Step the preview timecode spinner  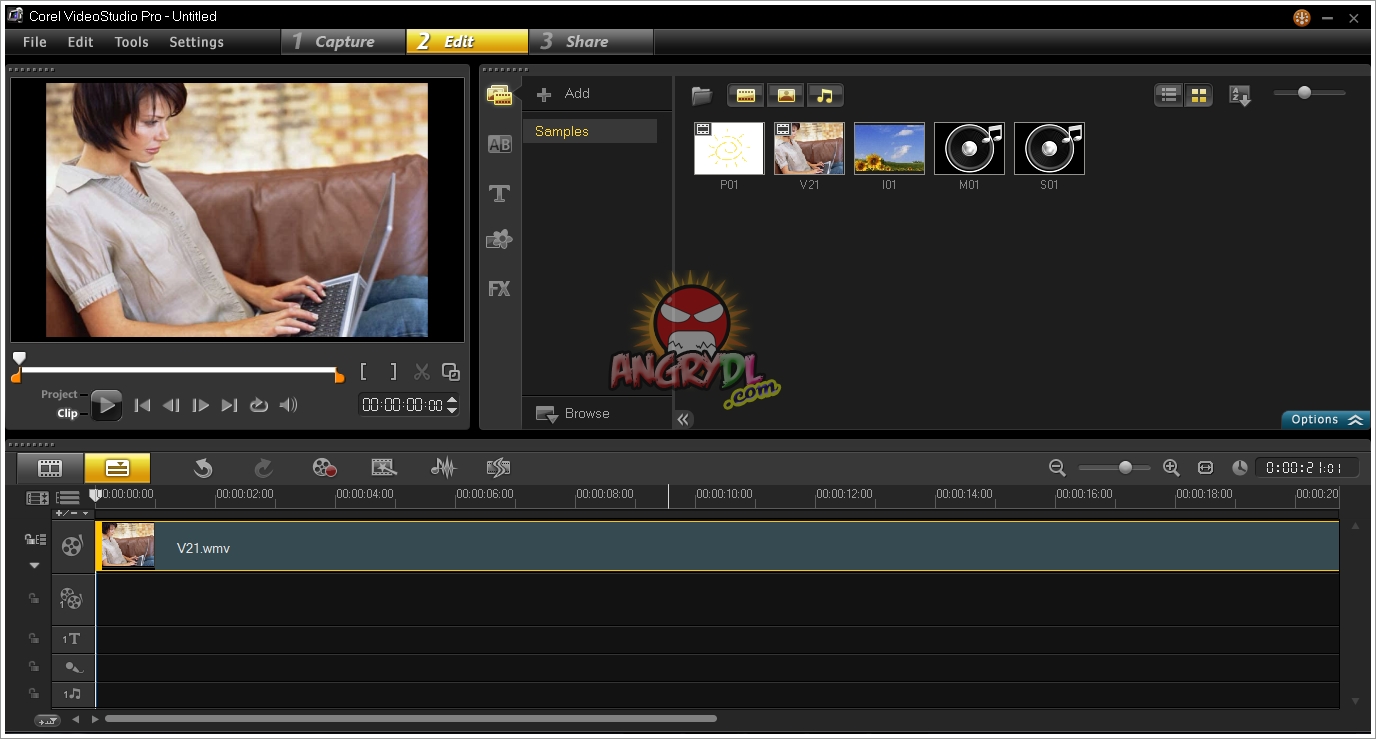(452, 405)
